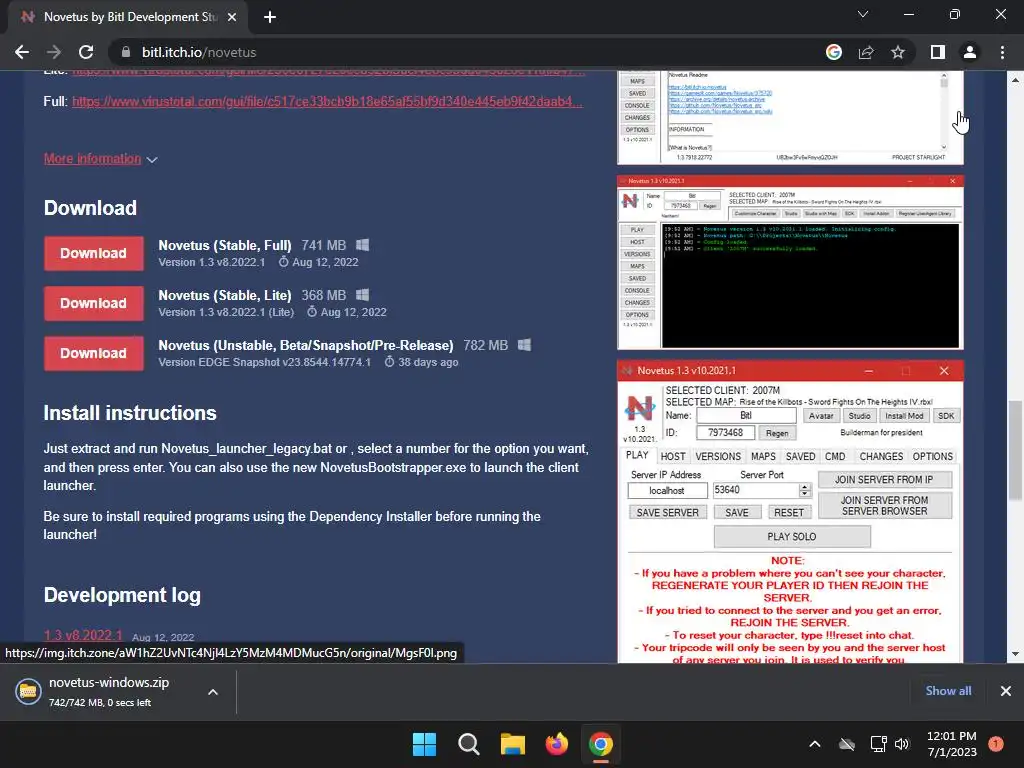The width and height of the screenshot is (1024, 768).
Task: Click scrollbar up arrow
Action: 1015,79
